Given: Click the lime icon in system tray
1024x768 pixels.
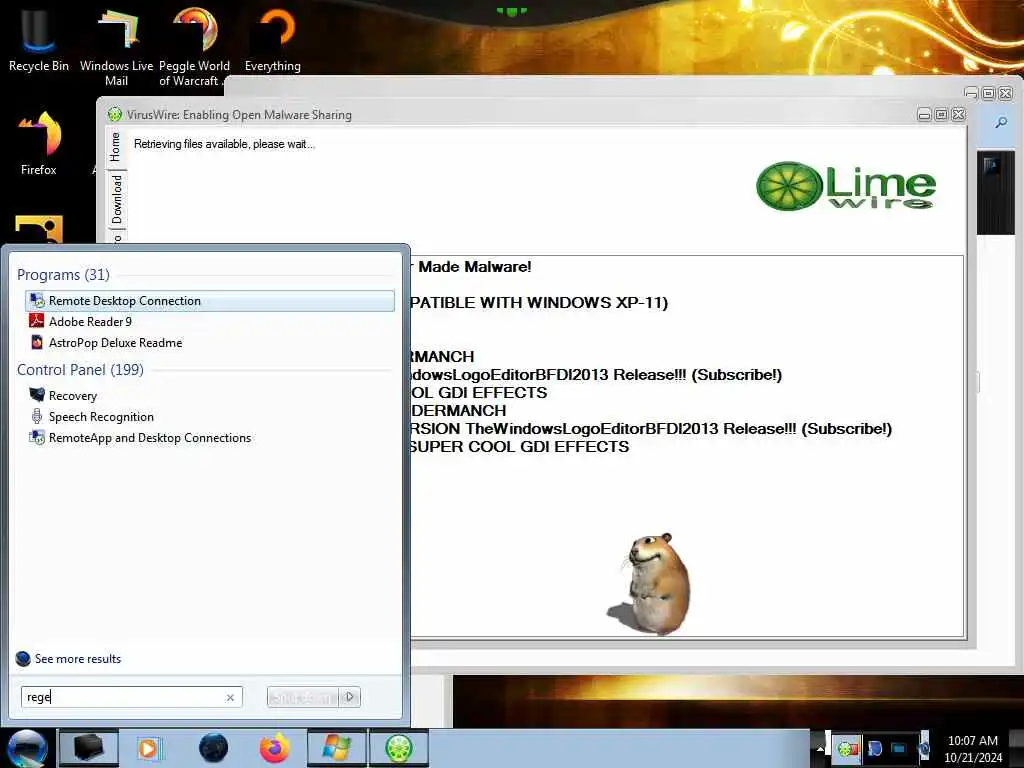Looking at the screenshot, I should click(x=847, y=748).
